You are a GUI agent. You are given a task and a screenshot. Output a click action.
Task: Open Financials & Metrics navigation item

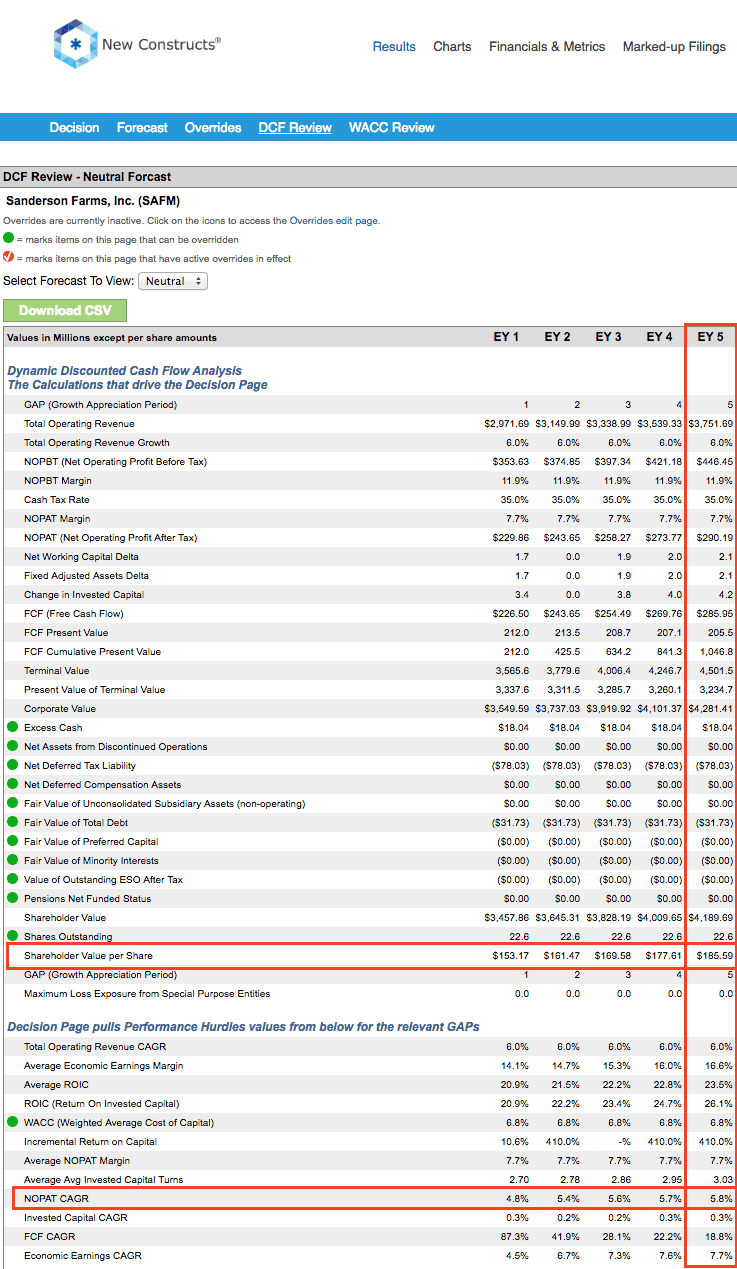[547, 46]
